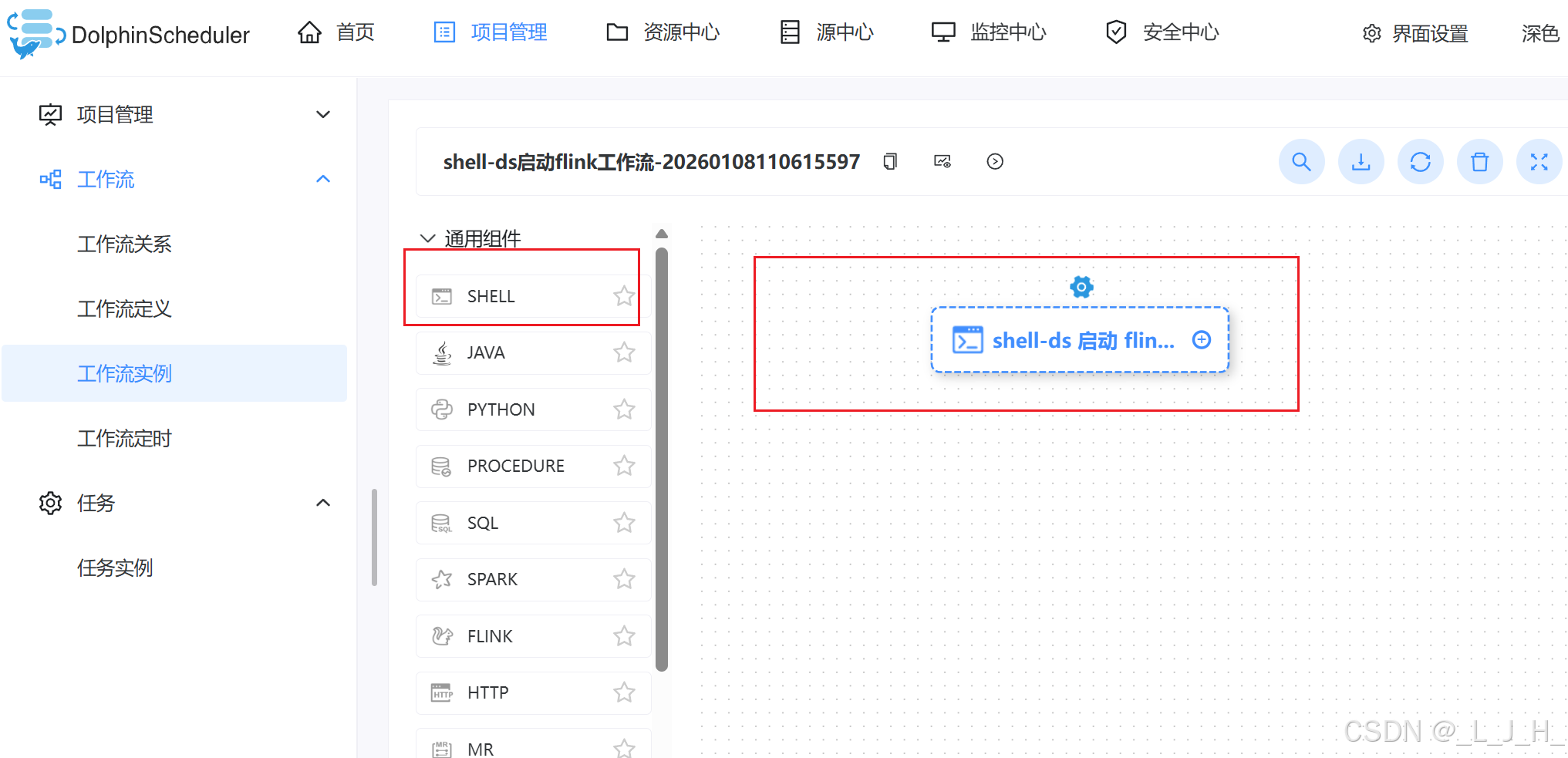1568x758 pixels.
Task: Favorite the MR component star
Action: pos(624,748)
